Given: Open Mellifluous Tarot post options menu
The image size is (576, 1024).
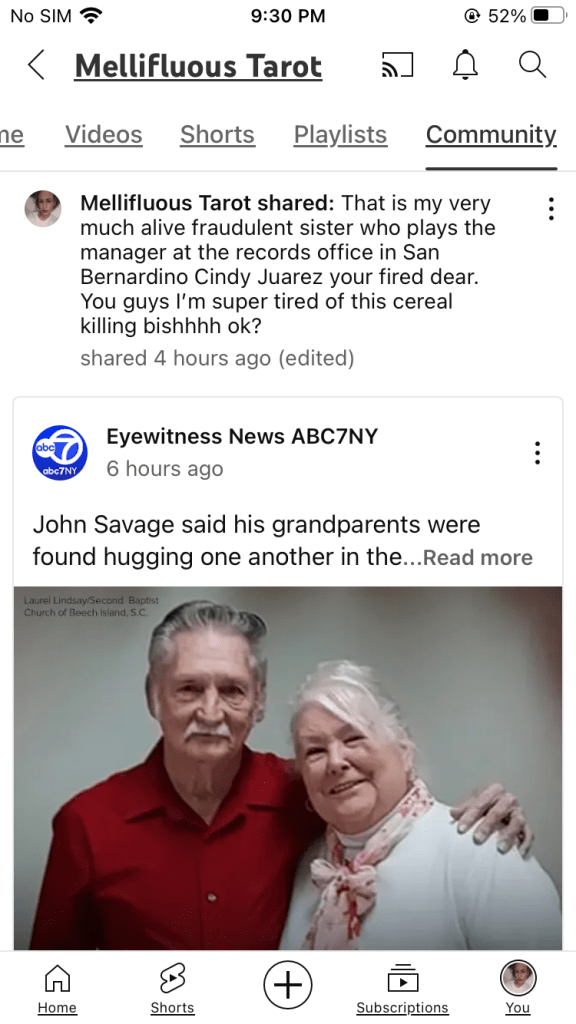Looking at the screenshot, I should coord(551,209).
